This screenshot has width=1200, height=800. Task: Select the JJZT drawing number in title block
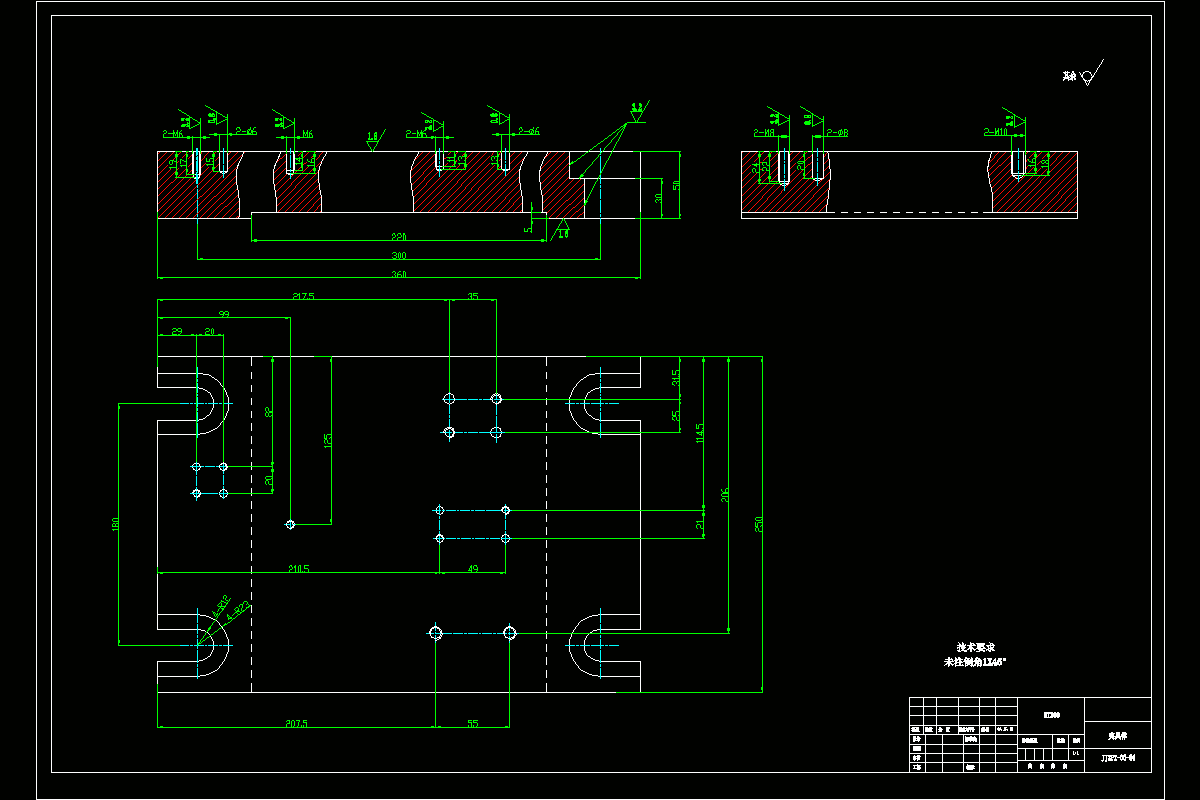pyautogui.click(x=1118, y=759)
